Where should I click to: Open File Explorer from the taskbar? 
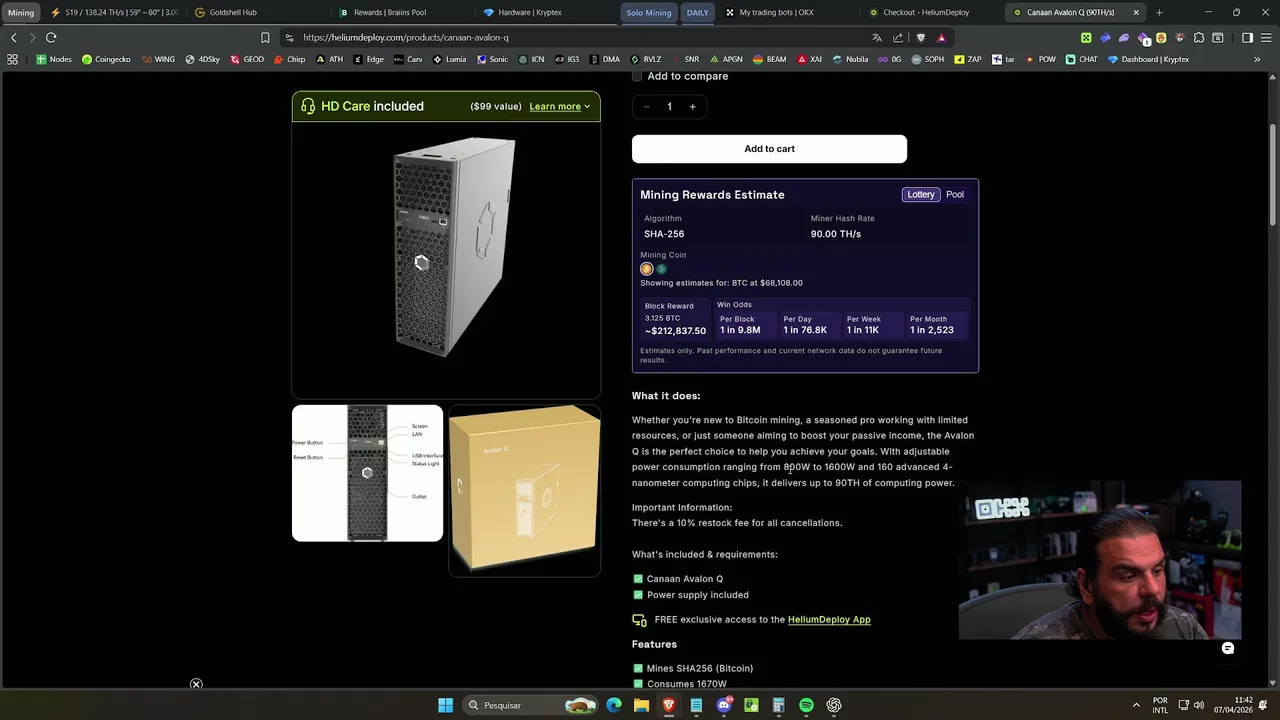(641, 705)
